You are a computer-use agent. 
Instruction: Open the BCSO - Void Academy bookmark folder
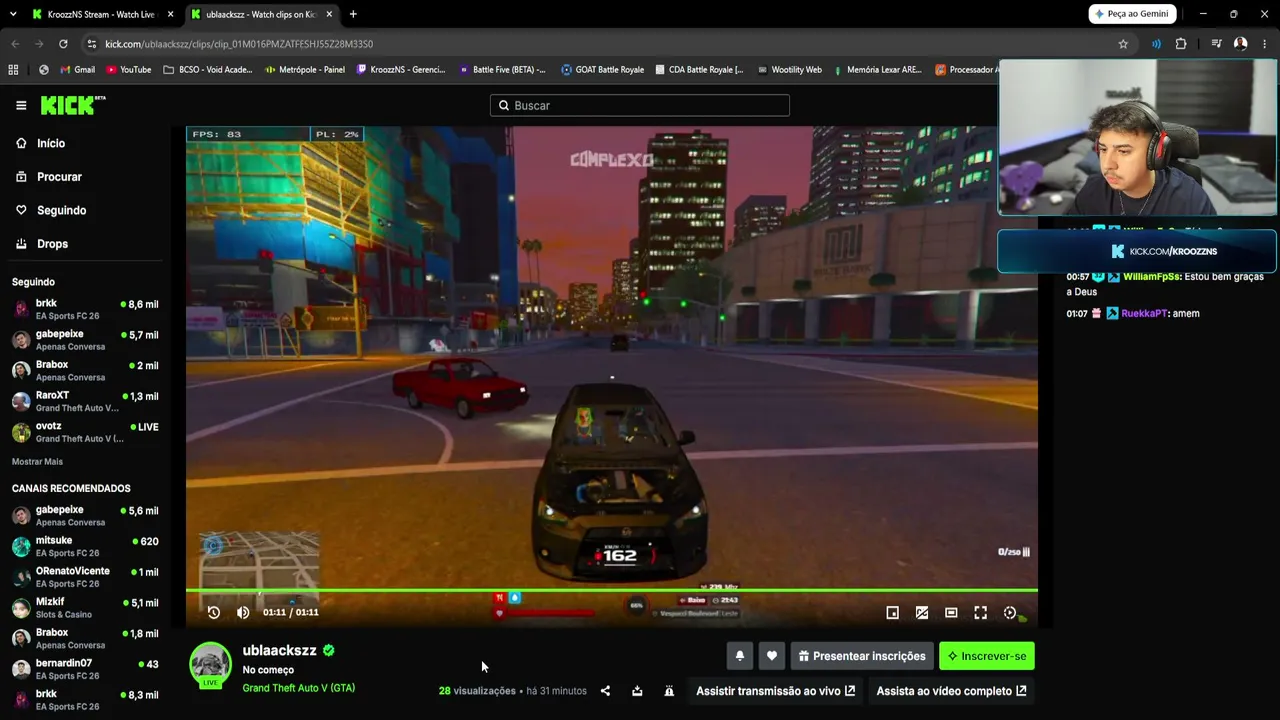(208, 70)
